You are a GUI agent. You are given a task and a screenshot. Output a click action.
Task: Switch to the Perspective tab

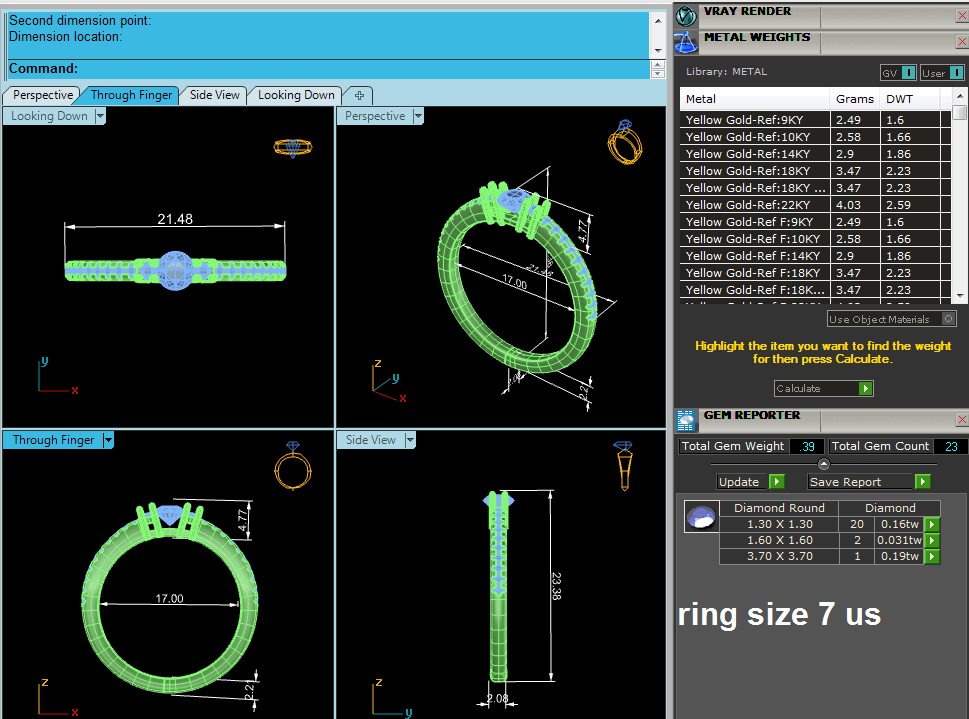click(x=42, y=95)
